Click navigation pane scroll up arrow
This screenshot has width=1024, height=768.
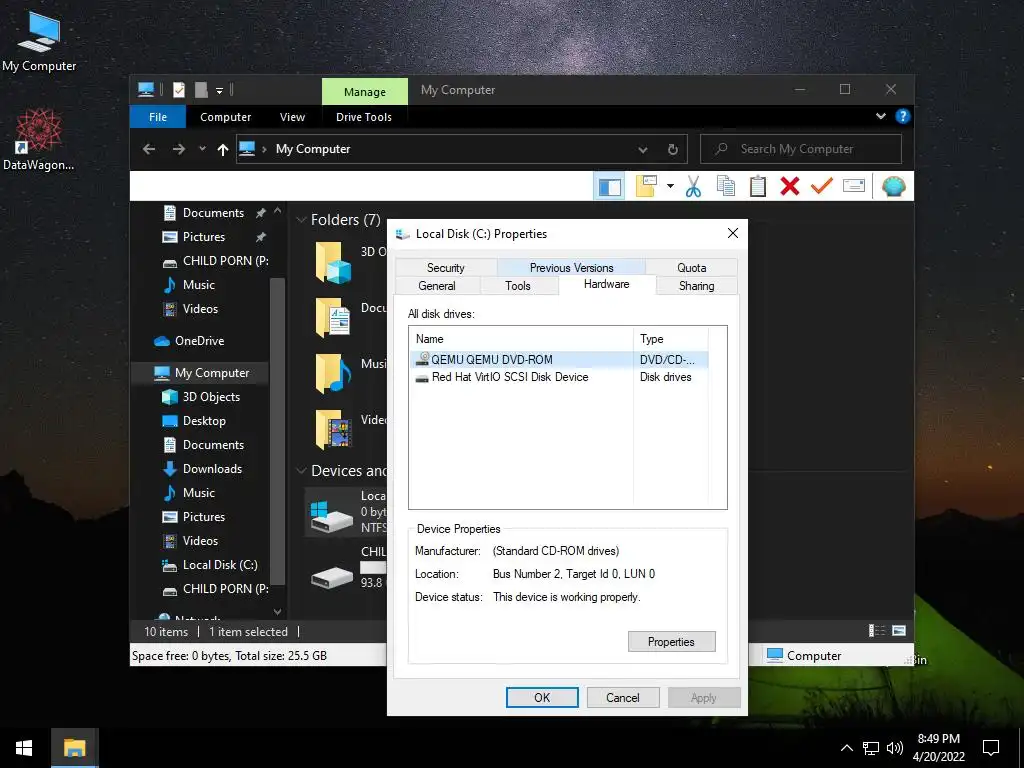tap(278, 211)
